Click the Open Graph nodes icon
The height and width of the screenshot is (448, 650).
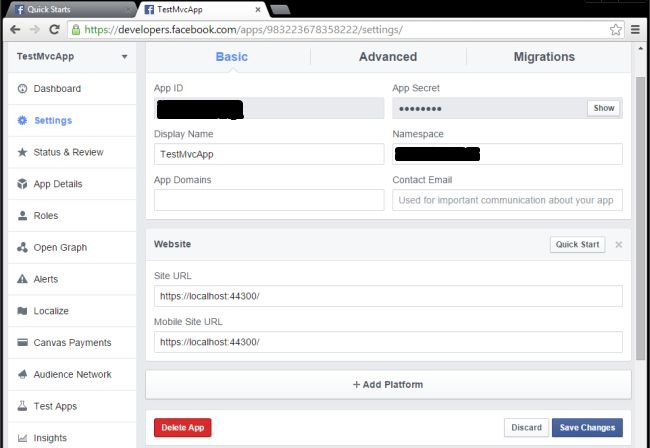(22, 247)
